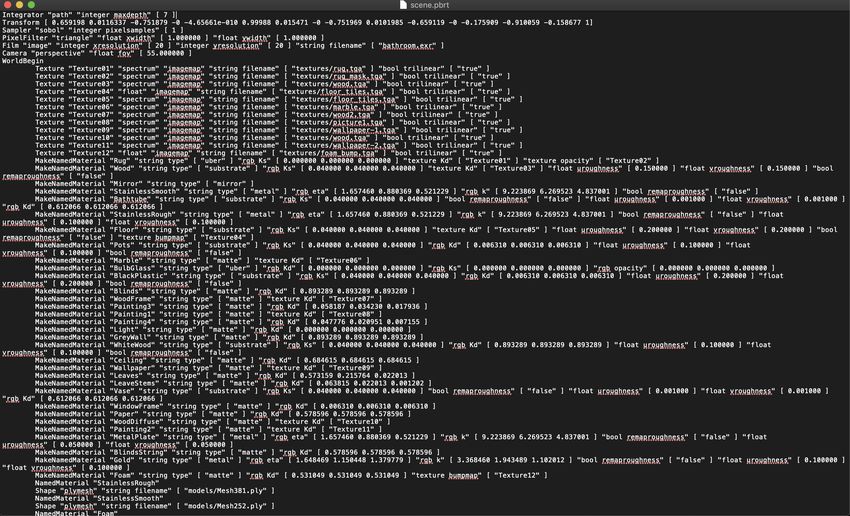
Task: Click "Paper" material name
Action: tap(124, 414)
